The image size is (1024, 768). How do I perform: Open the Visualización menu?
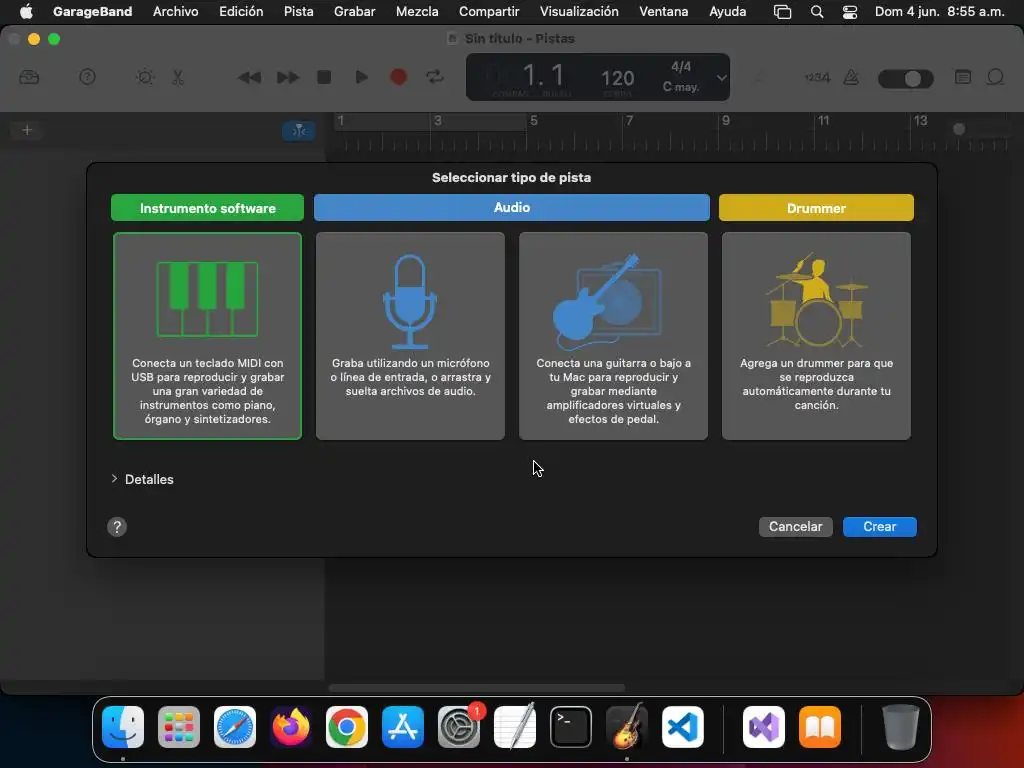click(579, 11)
